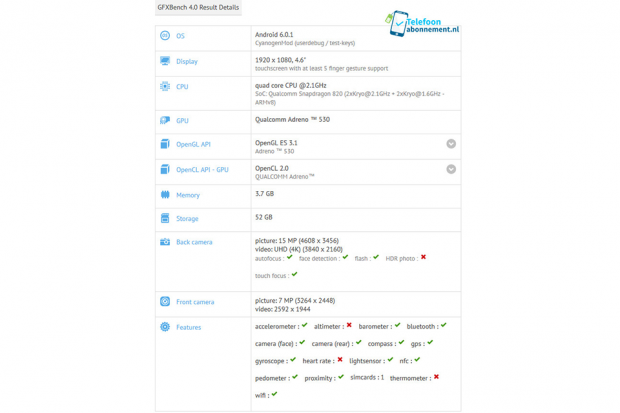Click the Back camera icon

(165, 242)
